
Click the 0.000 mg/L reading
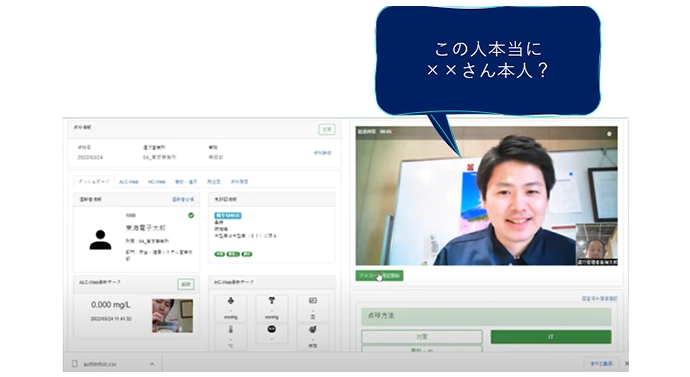(111, 305)
